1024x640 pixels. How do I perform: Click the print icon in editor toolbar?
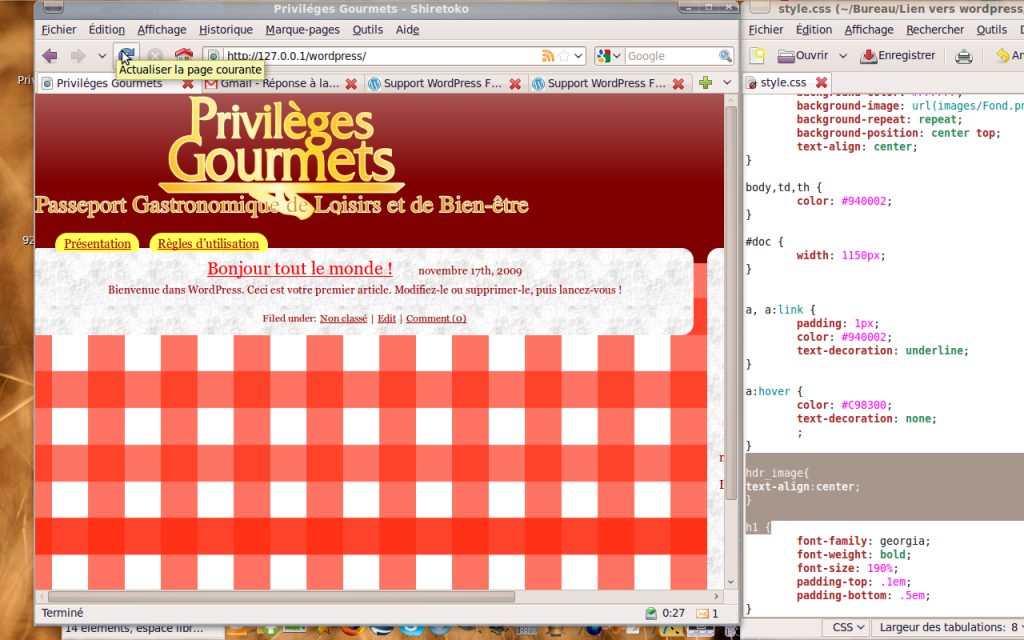click(x=963, y=56)
